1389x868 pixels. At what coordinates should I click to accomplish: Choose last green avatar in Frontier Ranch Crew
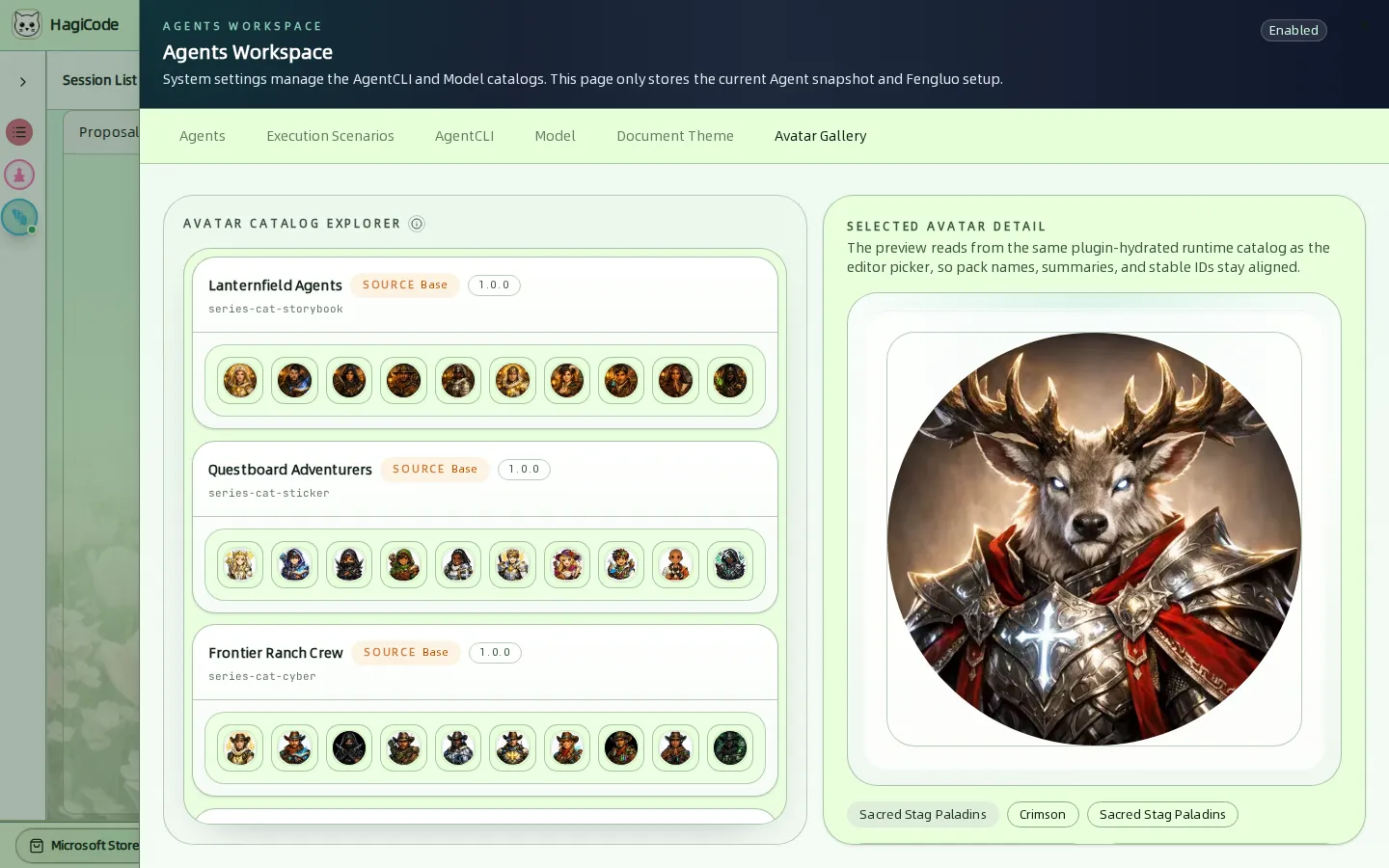click(730, 748)
